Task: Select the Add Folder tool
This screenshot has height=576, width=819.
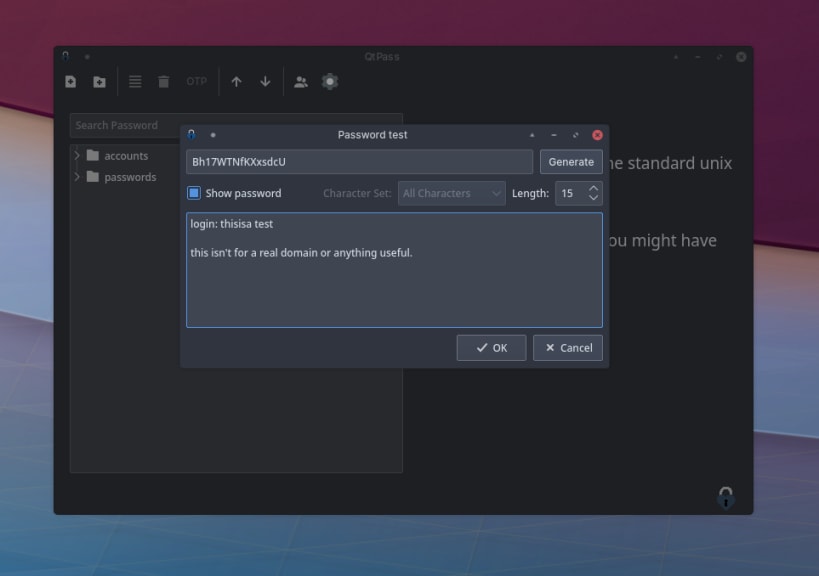Action: (x=98, y=81)
